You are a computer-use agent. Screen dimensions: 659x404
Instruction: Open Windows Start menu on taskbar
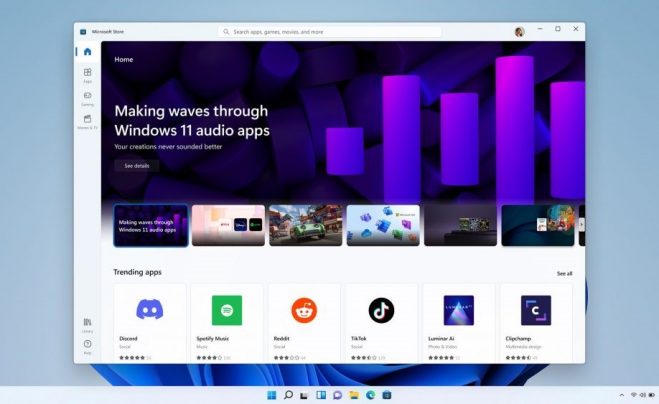pyautogui.click(x=272, y=395)
